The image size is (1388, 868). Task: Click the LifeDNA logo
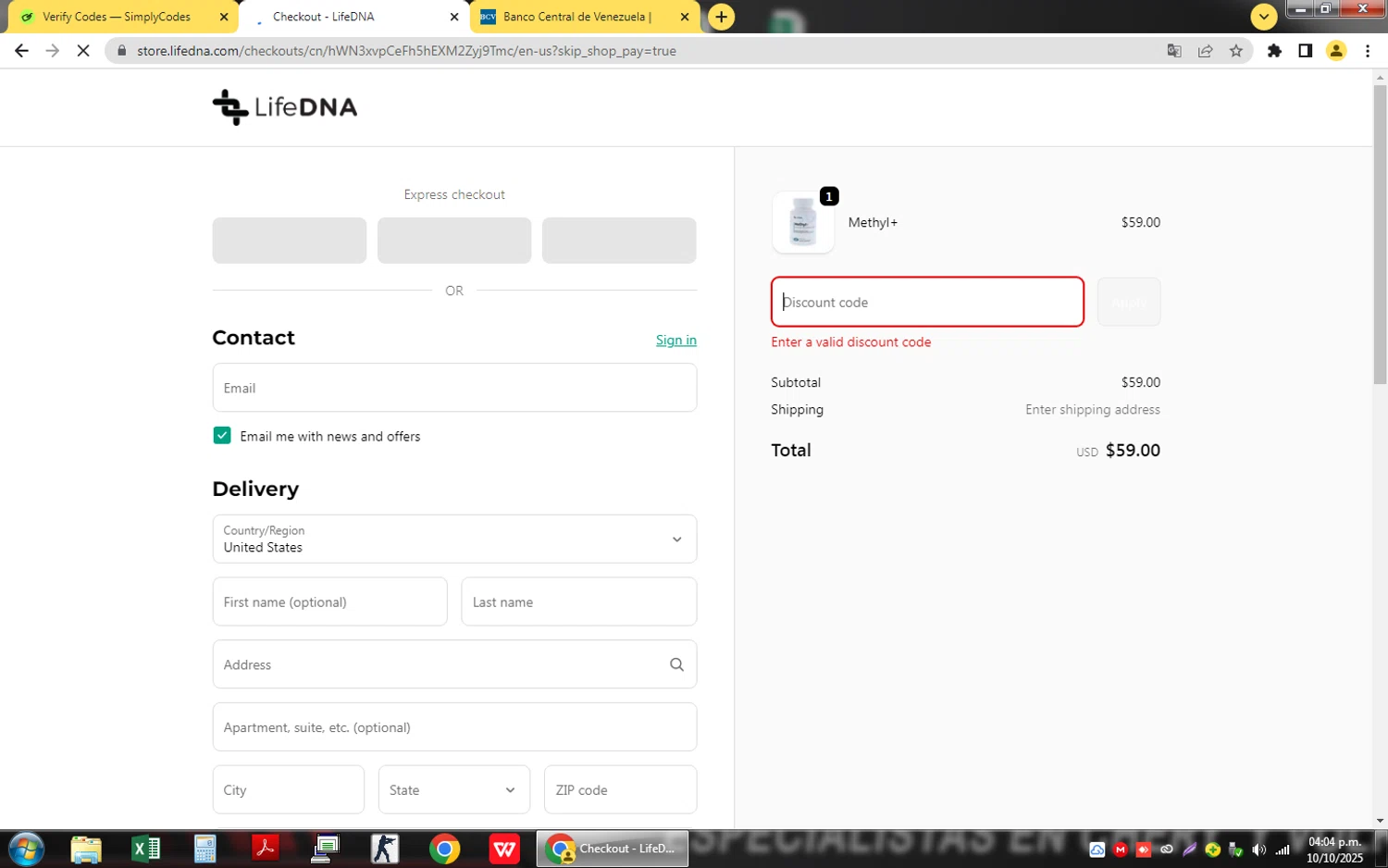point(285,107)
